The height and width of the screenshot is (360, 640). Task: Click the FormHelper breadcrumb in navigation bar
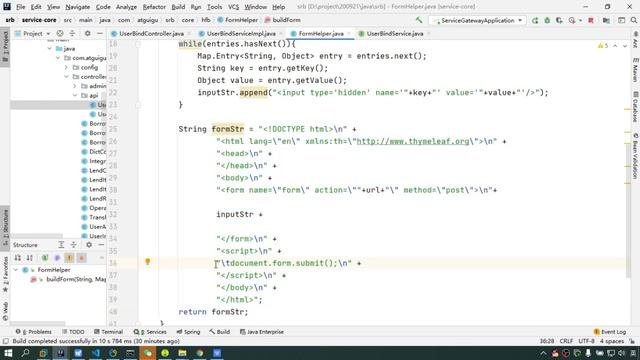coord(238,20)
